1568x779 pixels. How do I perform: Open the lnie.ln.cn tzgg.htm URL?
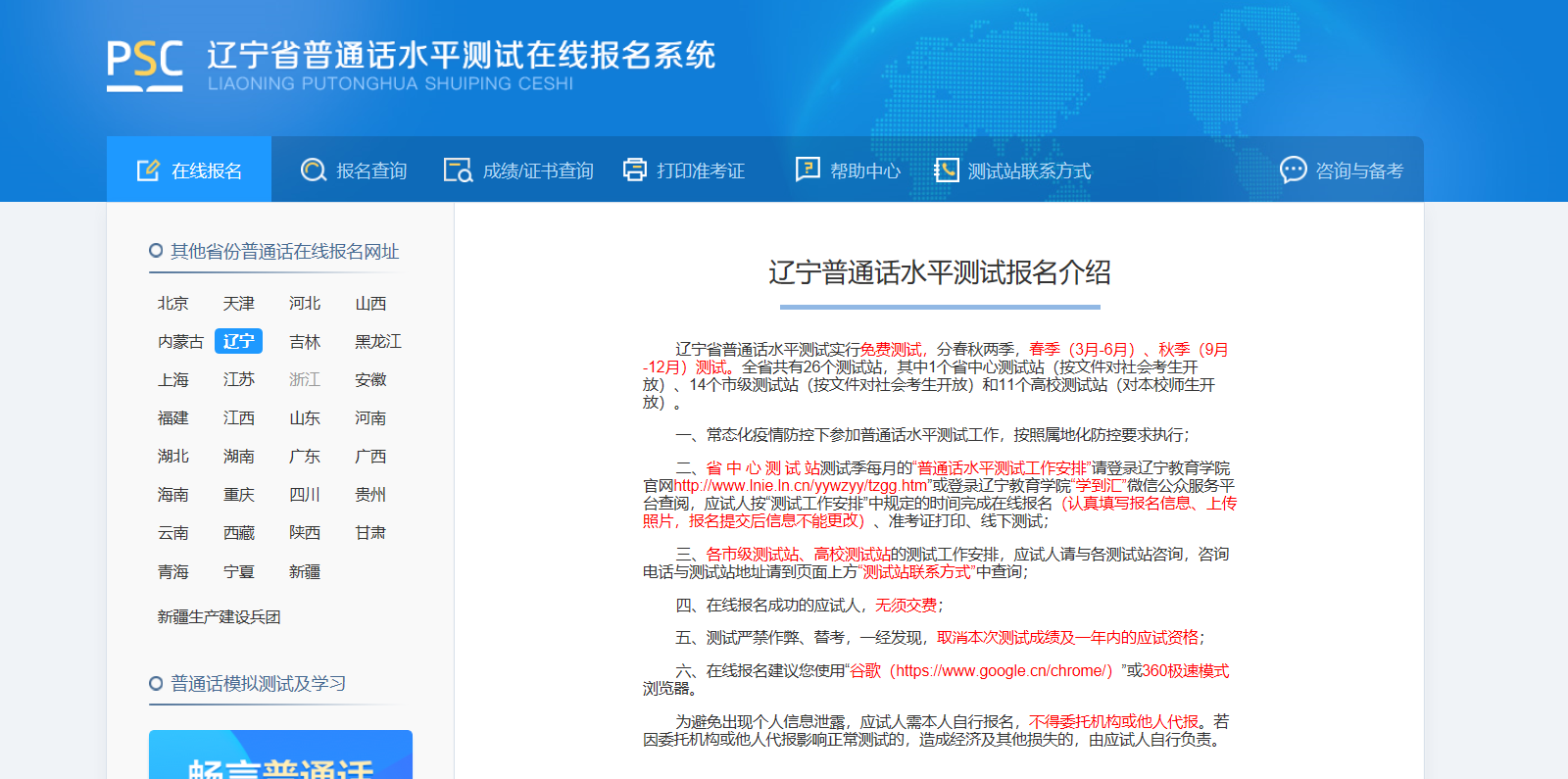[x=801, y=486]
